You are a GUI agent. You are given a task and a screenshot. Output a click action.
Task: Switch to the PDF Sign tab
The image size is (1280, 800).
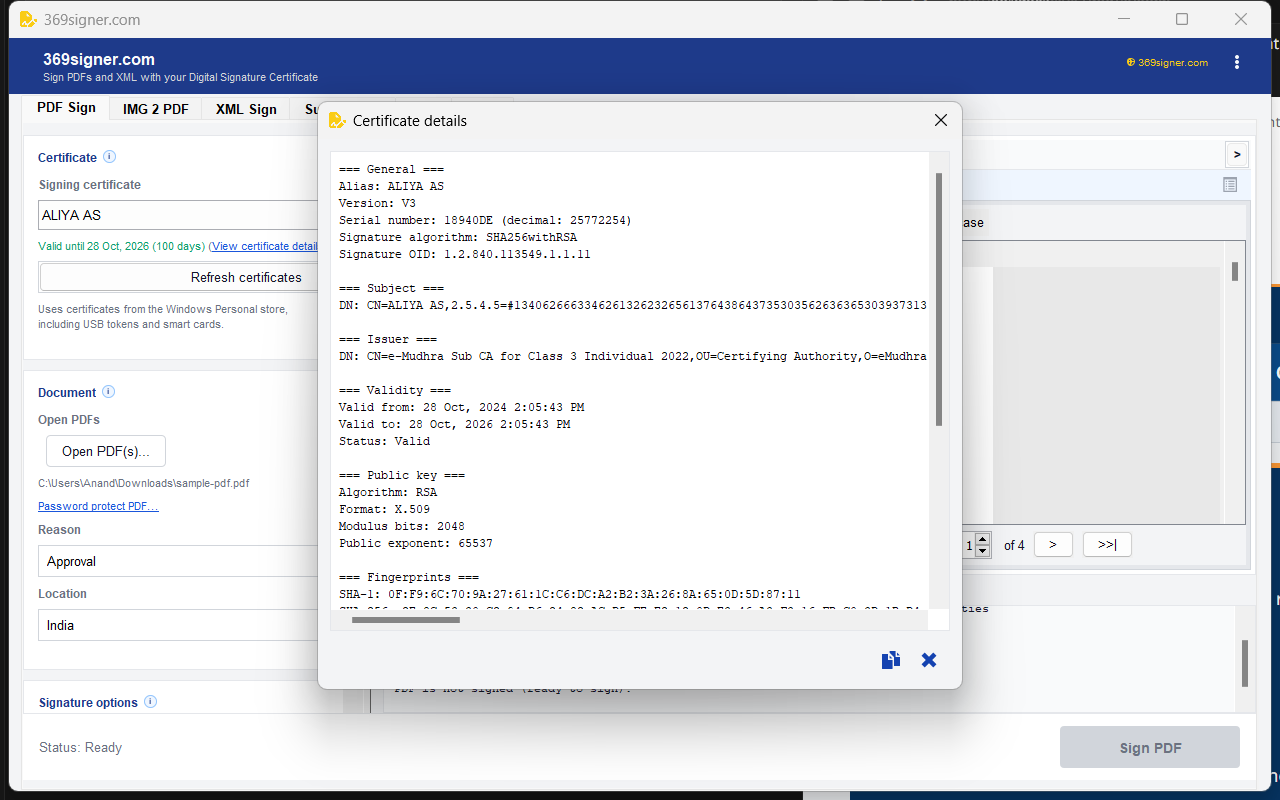coord(67,108)
